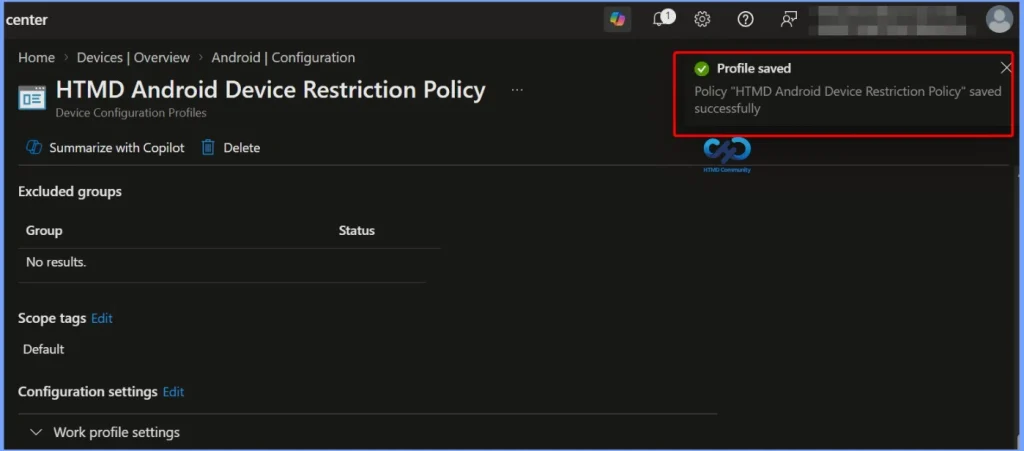This screenshot has height=451, width=1024.
Task: Select the No results. row text
Action: pos(56,262)
